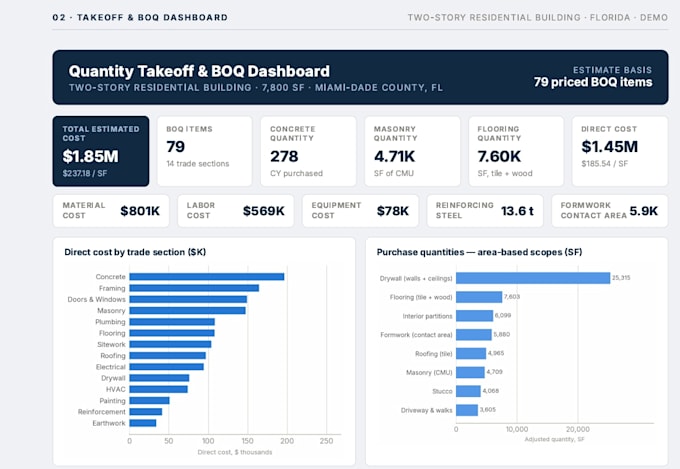Click the '5,880' formwork value label

pyautogui.click(x=502, y=335)
